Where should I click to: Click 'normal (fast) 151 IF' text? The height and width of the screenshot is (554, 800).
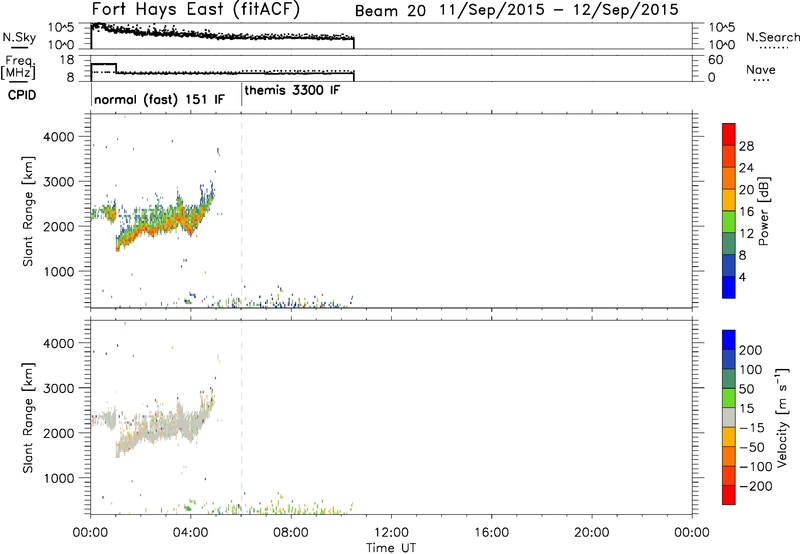tap(159, 99)
